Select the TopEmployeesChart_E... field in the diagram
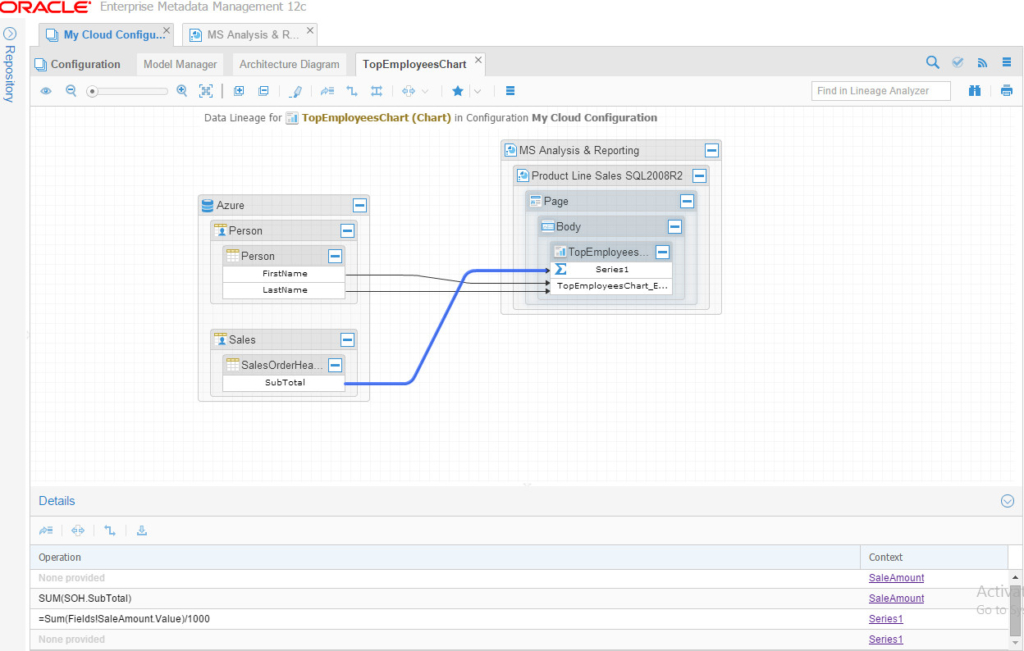 pos(611,285)
